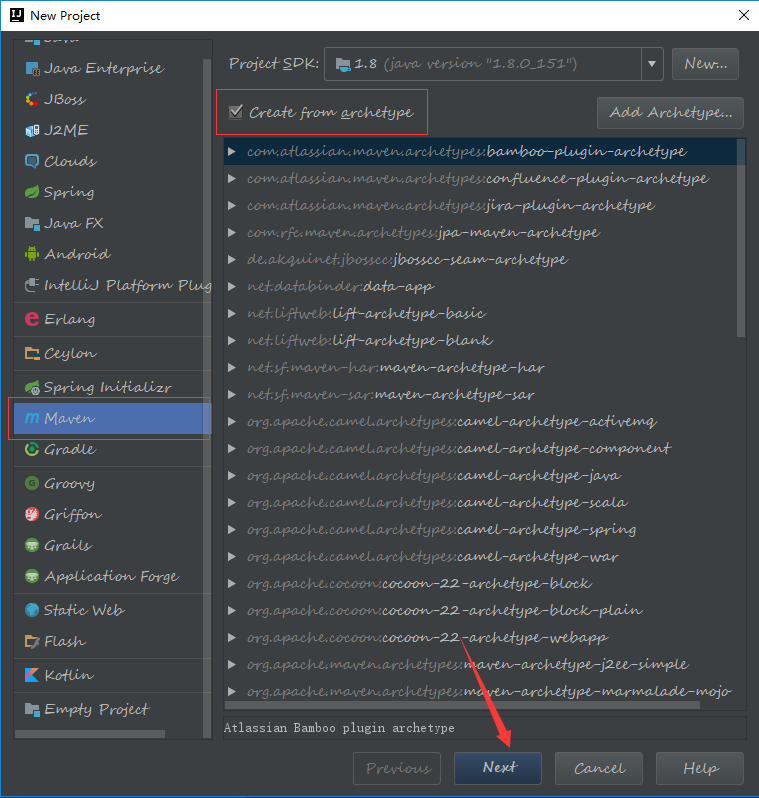Click the Help button

tap(700, 768)
